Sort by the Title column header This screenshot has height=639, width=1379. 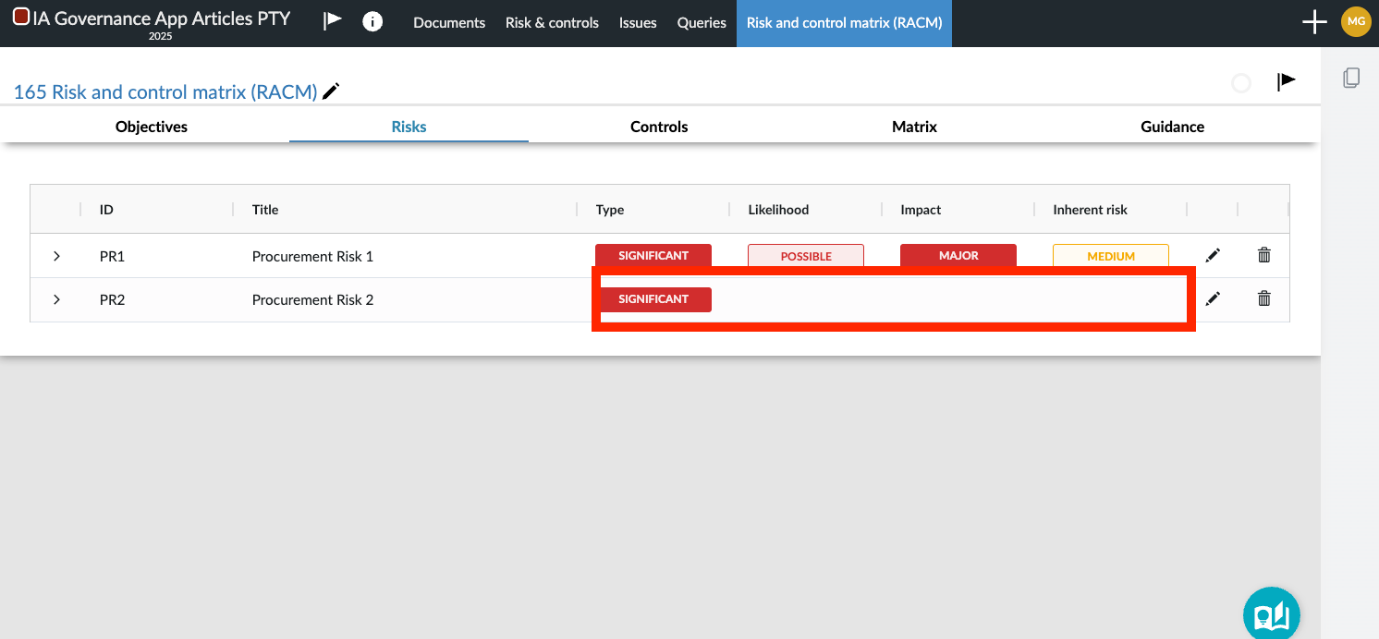265,210
